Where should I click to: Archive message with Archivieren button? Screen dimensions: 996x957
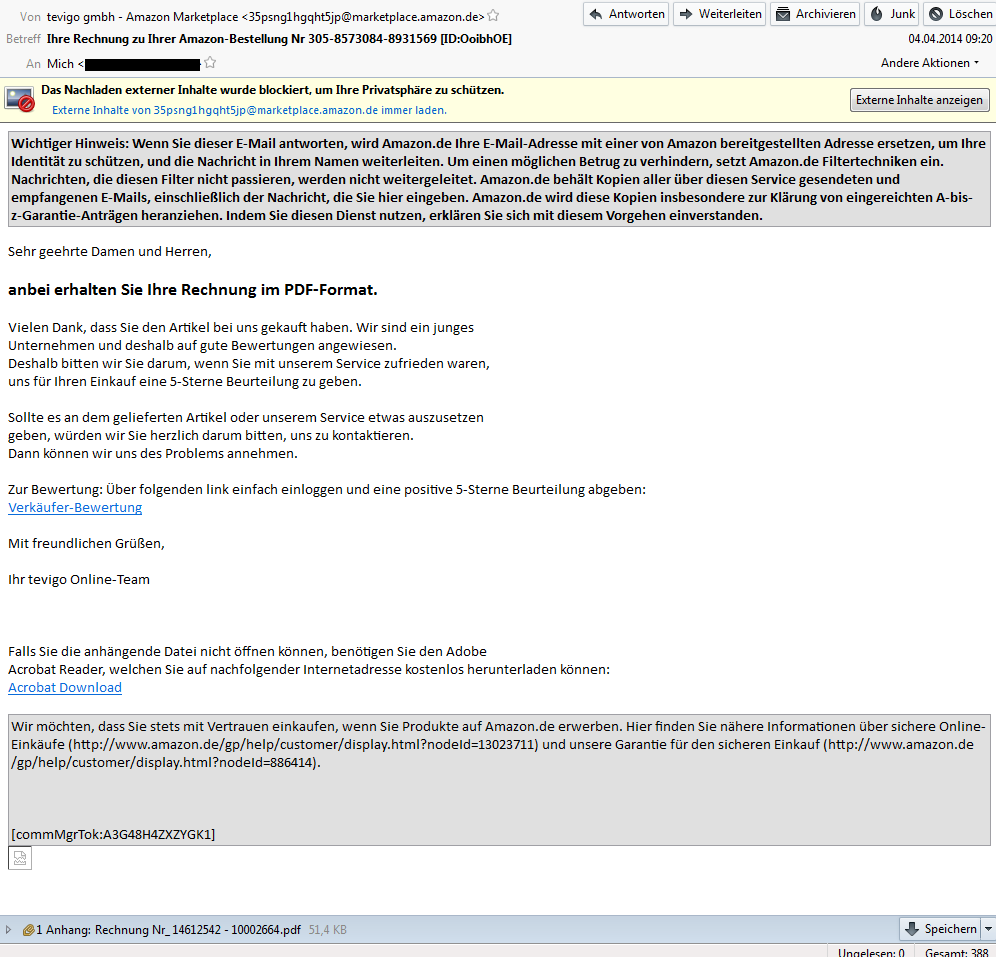815,14
